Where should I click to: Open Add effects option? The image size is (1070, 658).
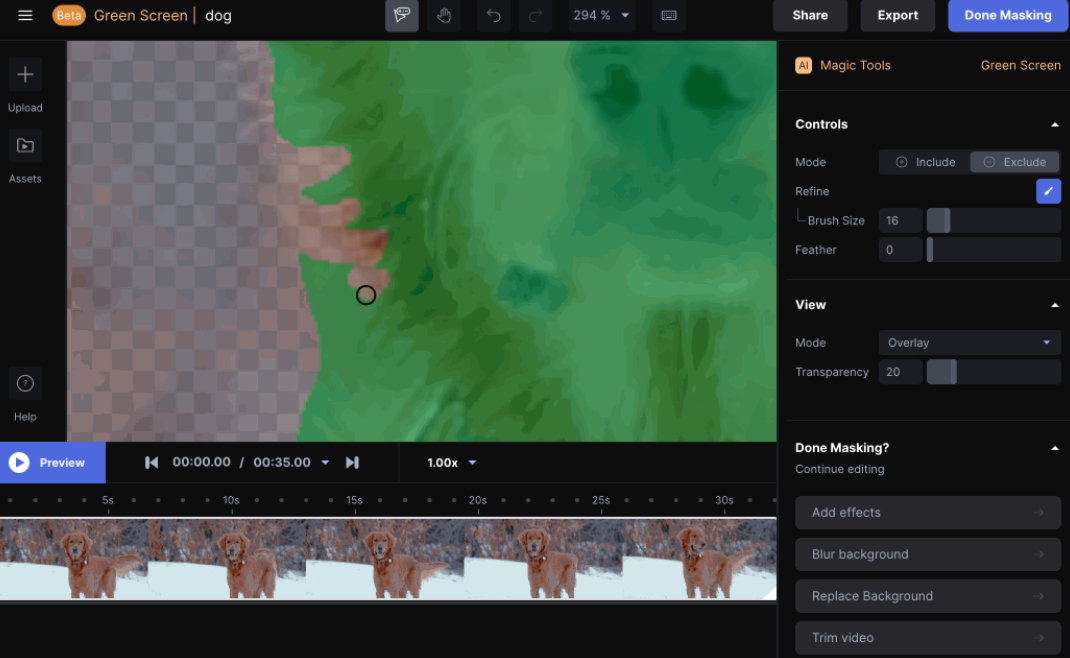tap(927, 513)
